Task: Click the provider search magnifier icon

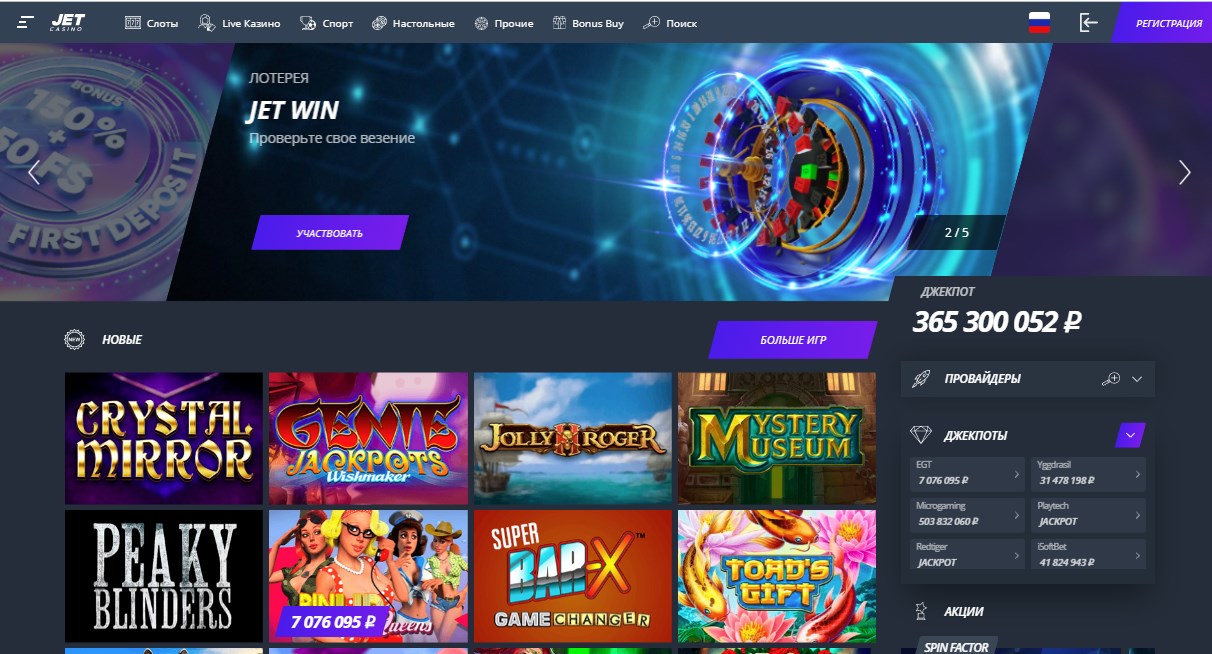Action: [1110, 379]
